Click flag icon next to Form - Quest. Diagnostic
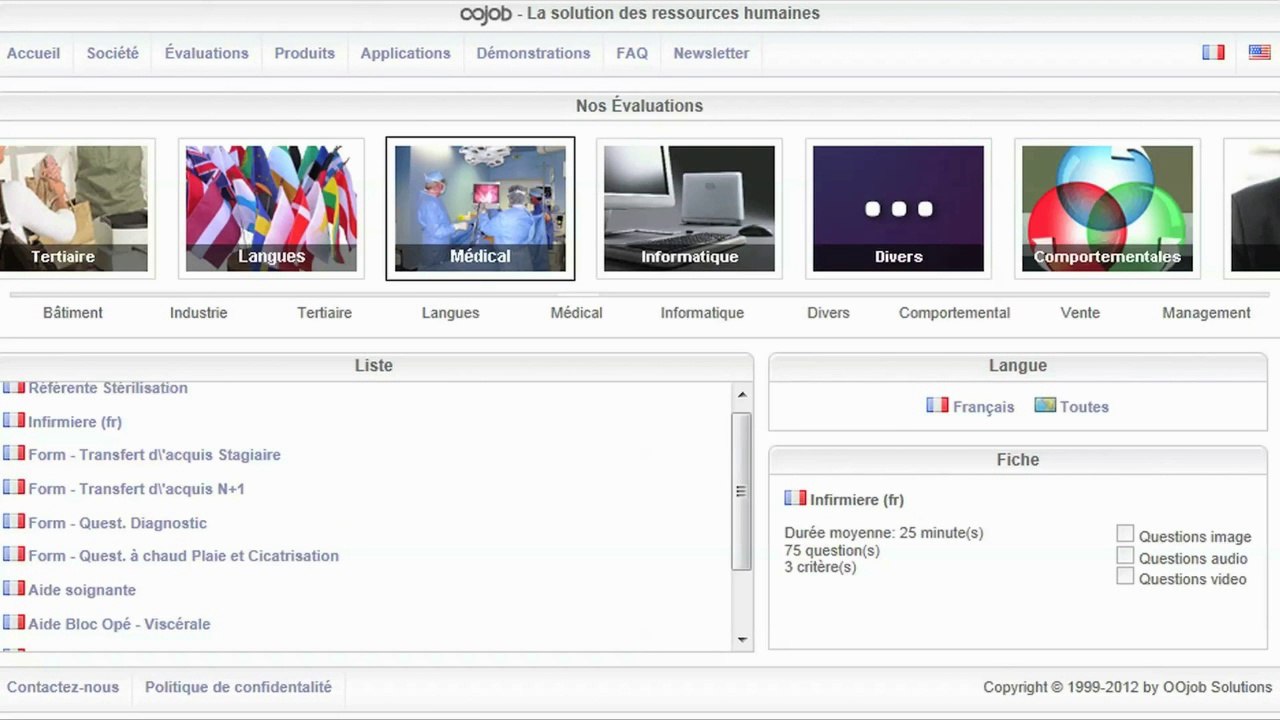 14,521
